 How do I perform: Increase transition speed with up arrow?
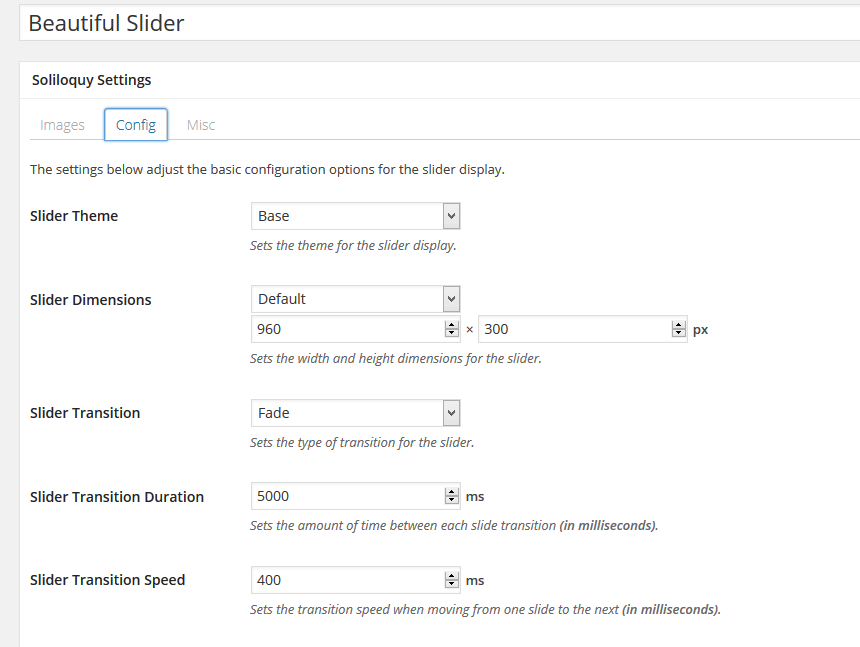click(x=451, y=576)
